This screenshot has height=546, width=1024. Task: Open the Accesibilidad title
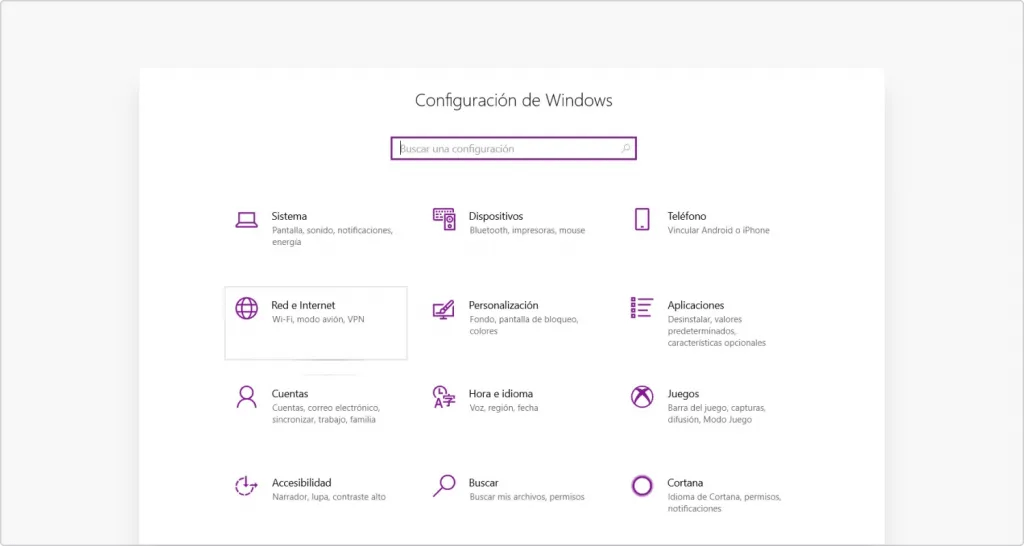302,483
